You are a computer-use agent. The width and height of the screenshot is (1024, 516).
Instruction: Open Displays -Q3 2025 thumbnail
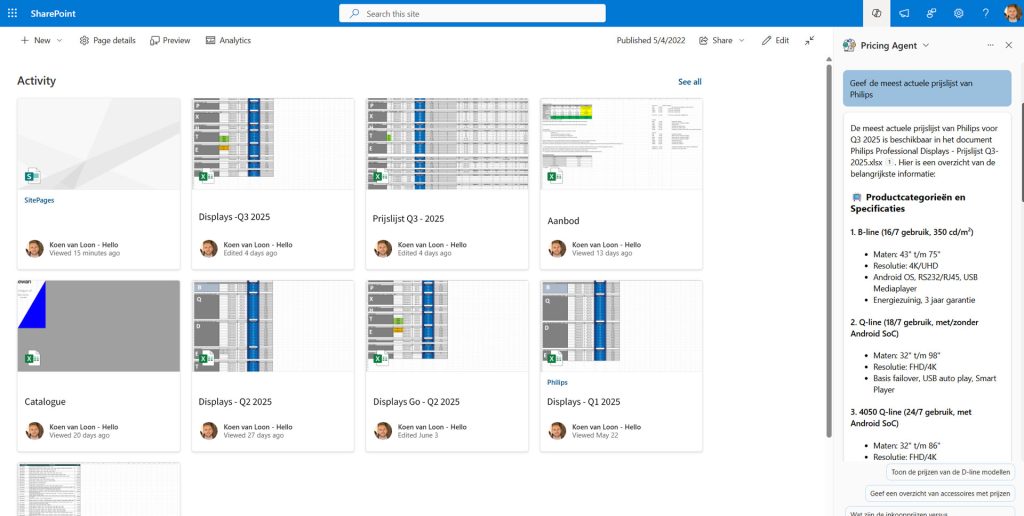[x=273, y=144]
